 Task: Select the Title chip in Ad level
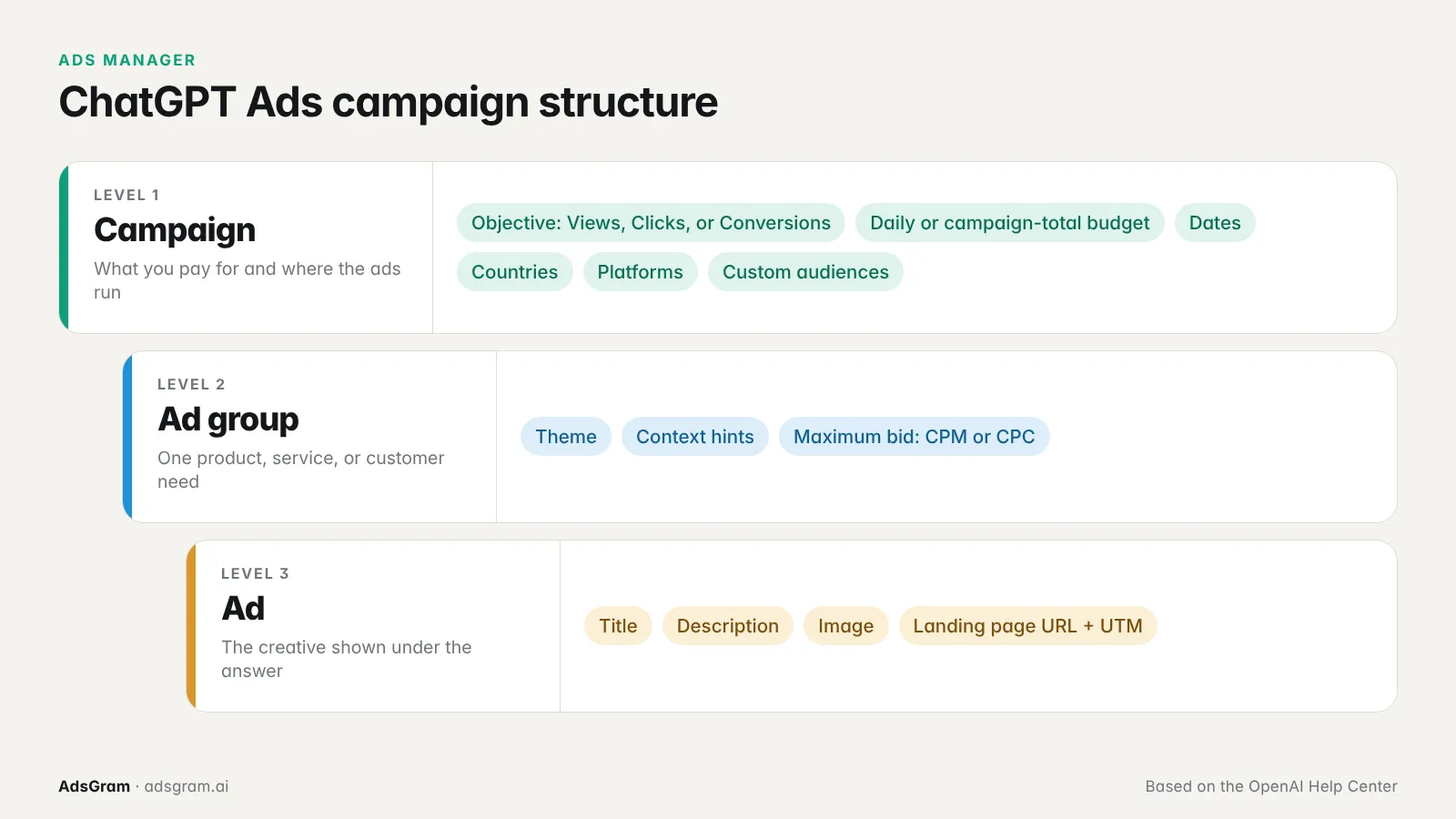coord(618,626)
